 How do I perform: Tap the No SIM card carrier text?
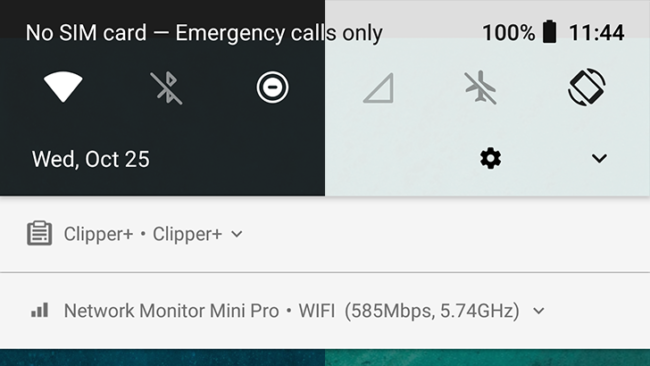click(86, 33)
